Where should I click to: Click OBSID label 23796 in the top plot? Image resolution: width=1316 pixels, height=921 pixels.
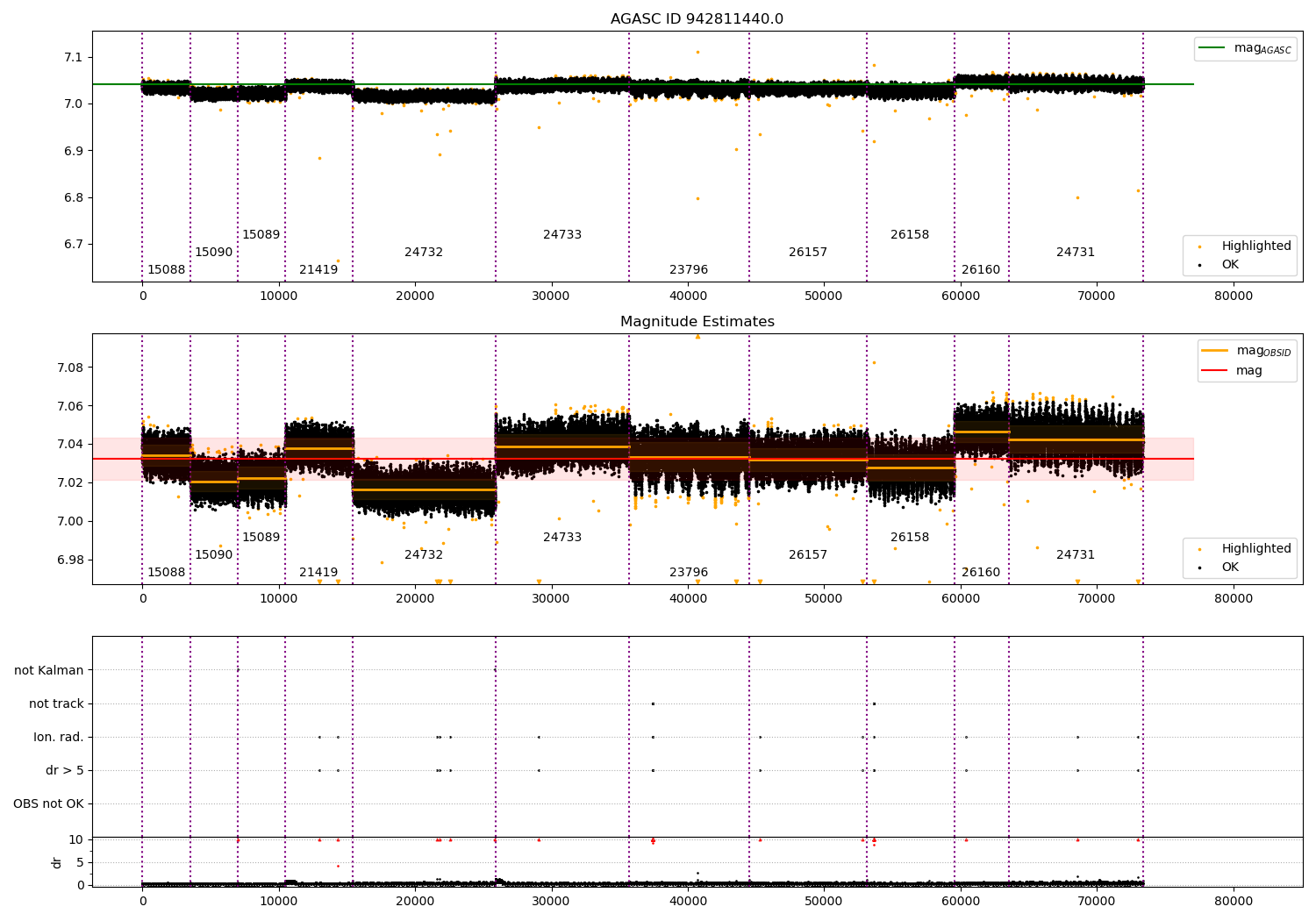pos(689,269)
